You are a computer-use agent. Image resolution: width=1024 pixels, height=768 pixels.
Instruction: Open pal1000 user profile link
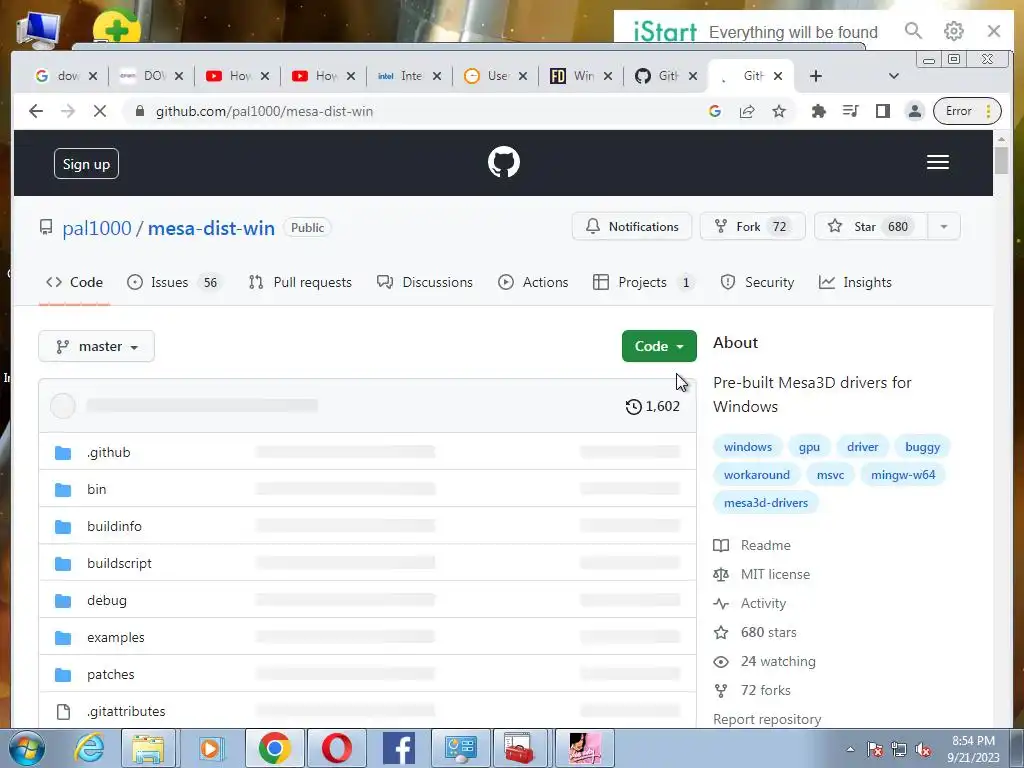97,228
